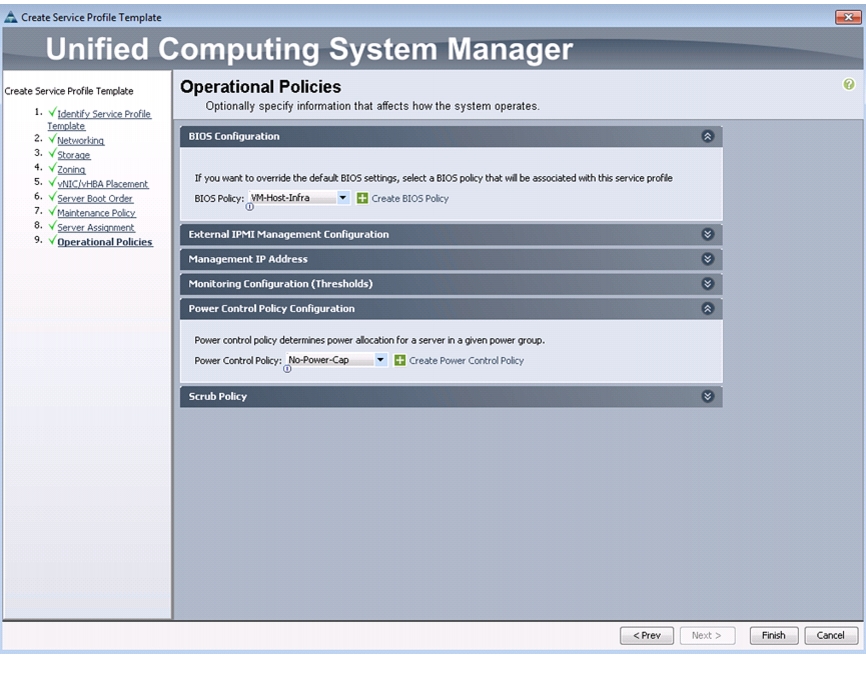
Task: Click the green plus icon for Create BIOS Policy
Action: (362, 198)
